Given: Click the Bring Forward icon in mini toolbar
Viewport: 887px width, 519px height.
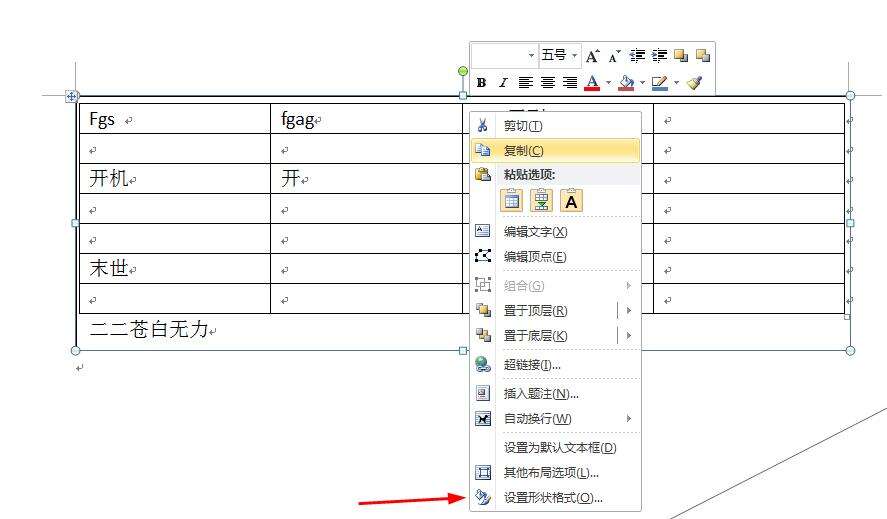Looking at the screenshot, I should pos(681,55).
